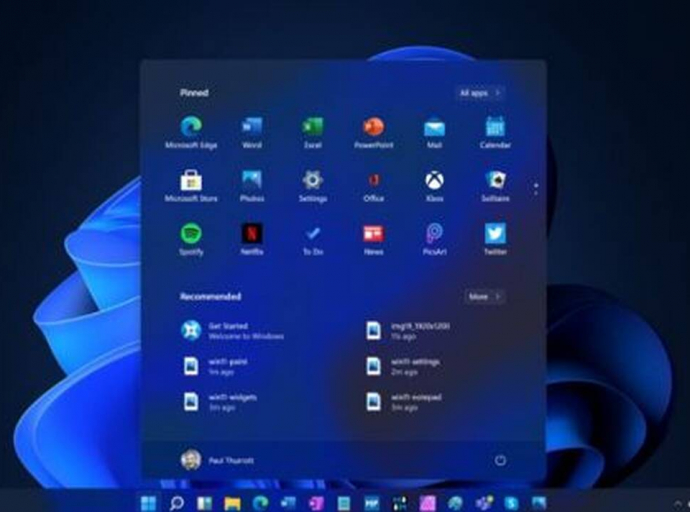The height and width of the screenshot is (512, 690).
Task: Launch PowerPoint from Start menu
Action: (x=374, y=132)
